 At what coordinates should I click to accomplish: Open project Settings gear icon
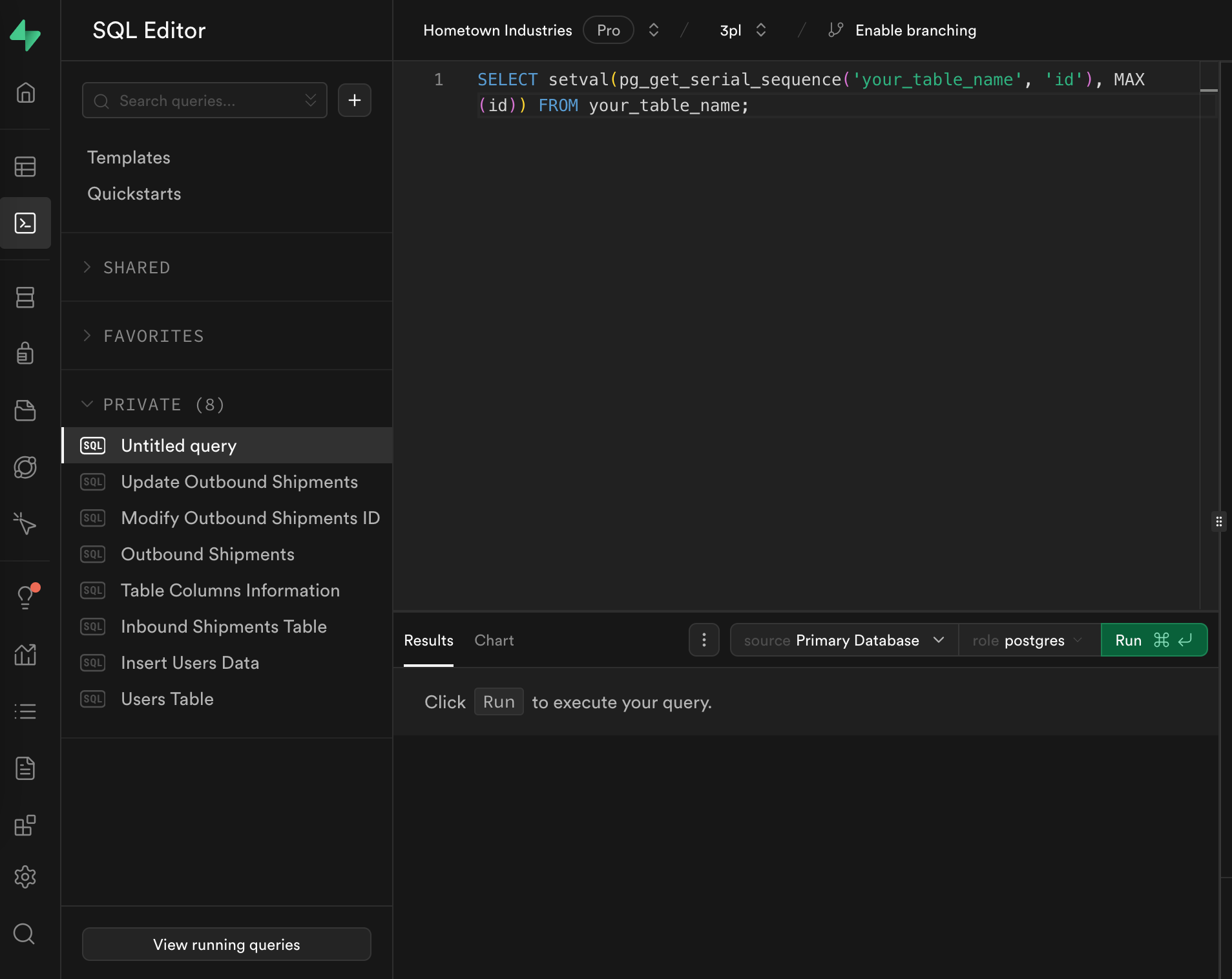(x=26, y=876)
